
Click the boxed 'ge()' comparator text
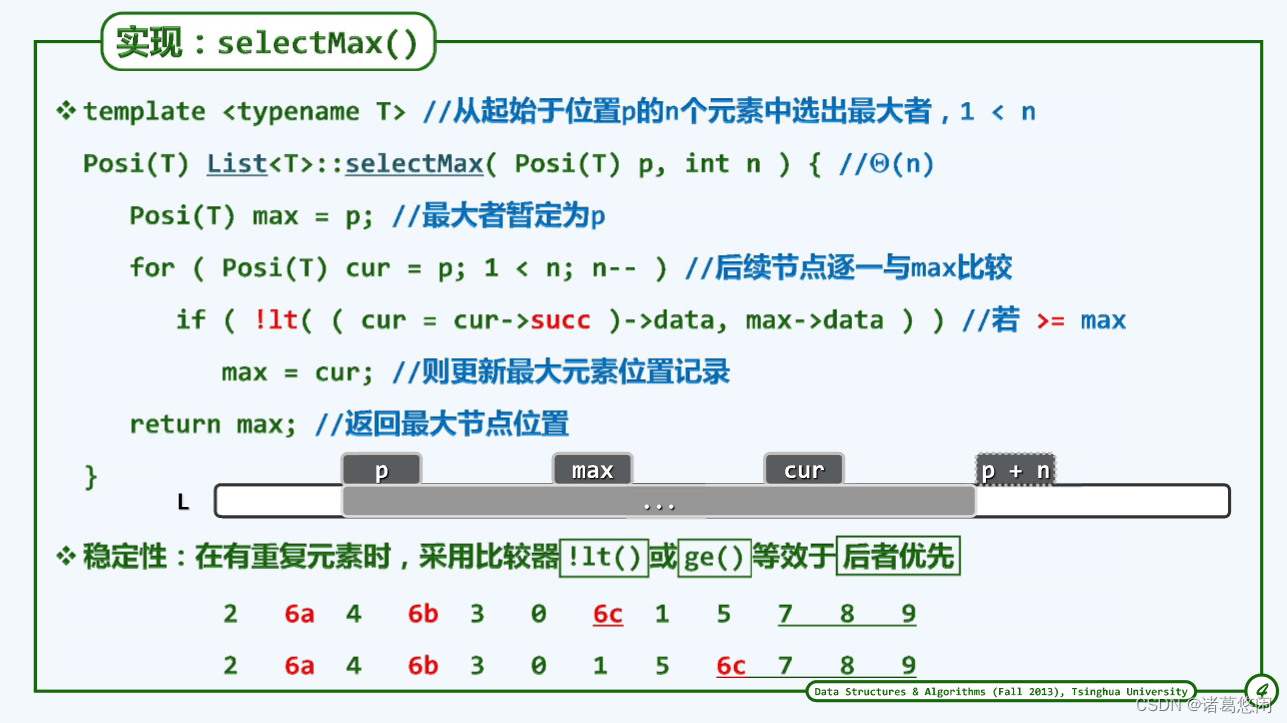pyautogui.click(x=714, y=557)
